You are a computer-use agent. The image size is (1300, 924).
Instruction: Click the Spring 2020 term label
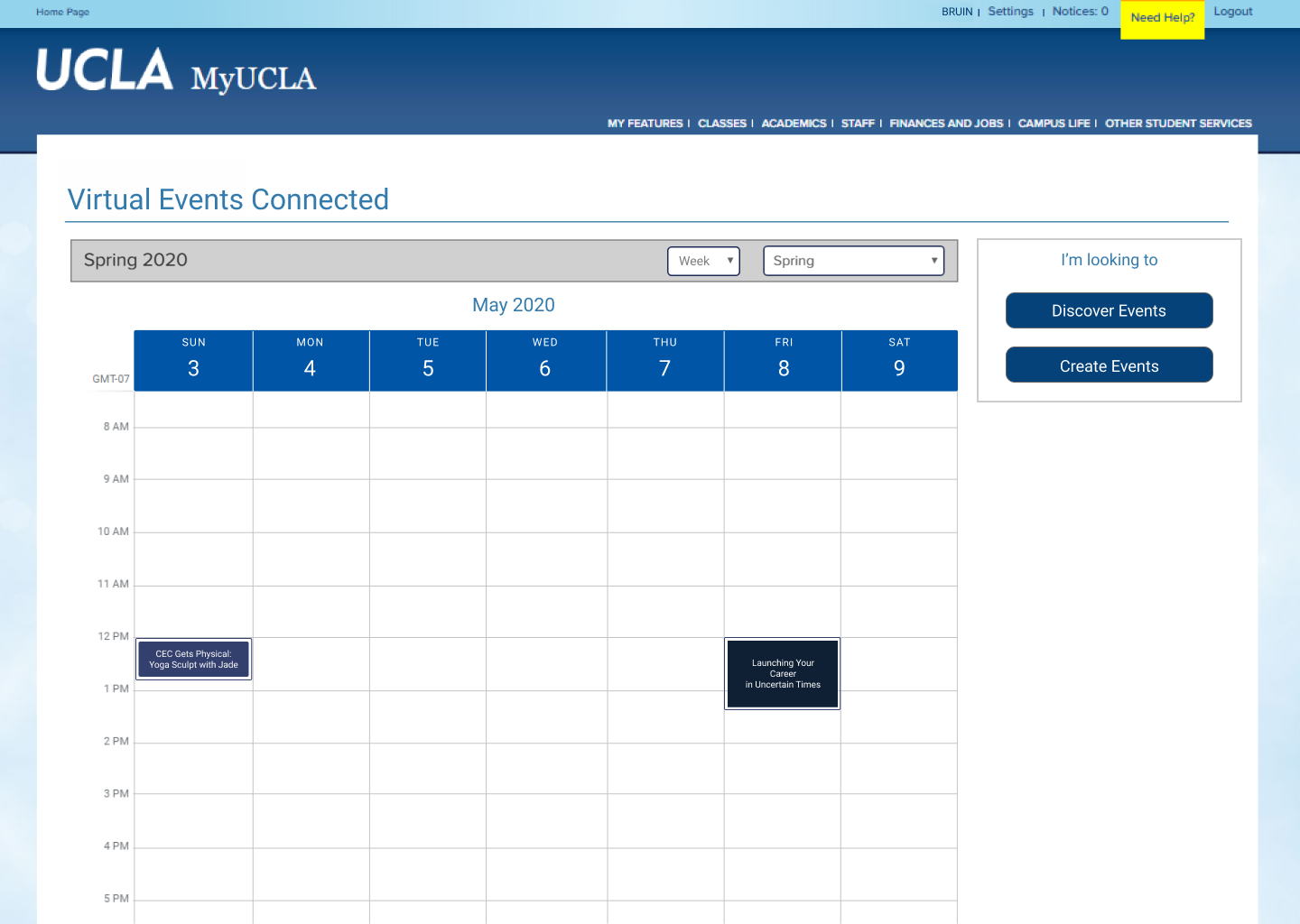(135, 260)
